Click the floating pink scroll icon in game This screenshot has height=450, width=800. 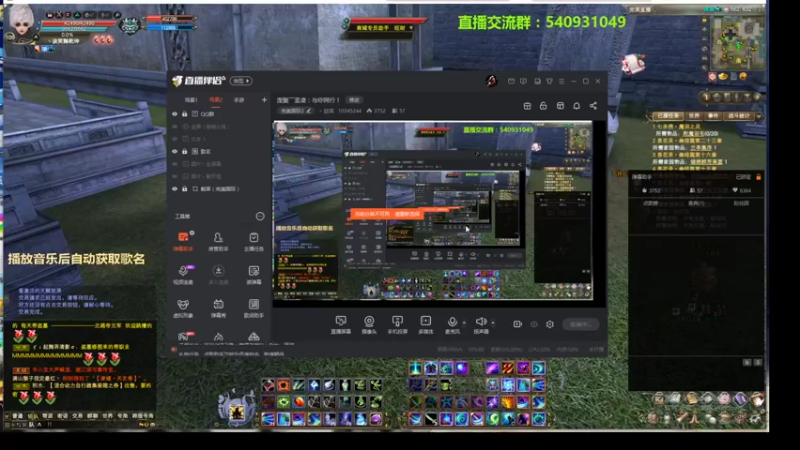tap(633, 63)
